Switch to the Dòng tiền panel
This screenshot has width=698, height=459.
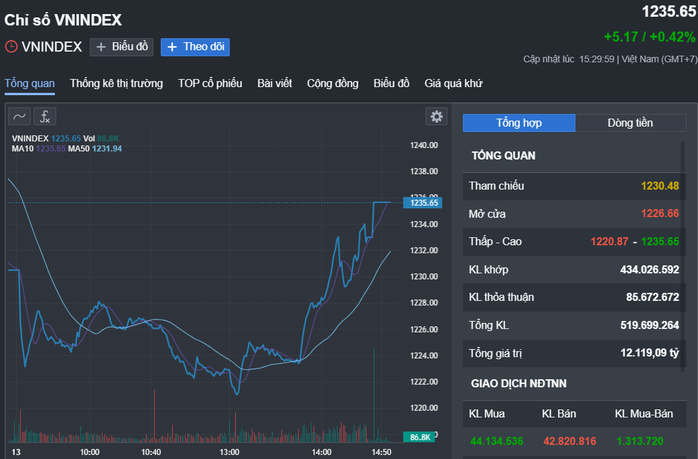[630, 123]
